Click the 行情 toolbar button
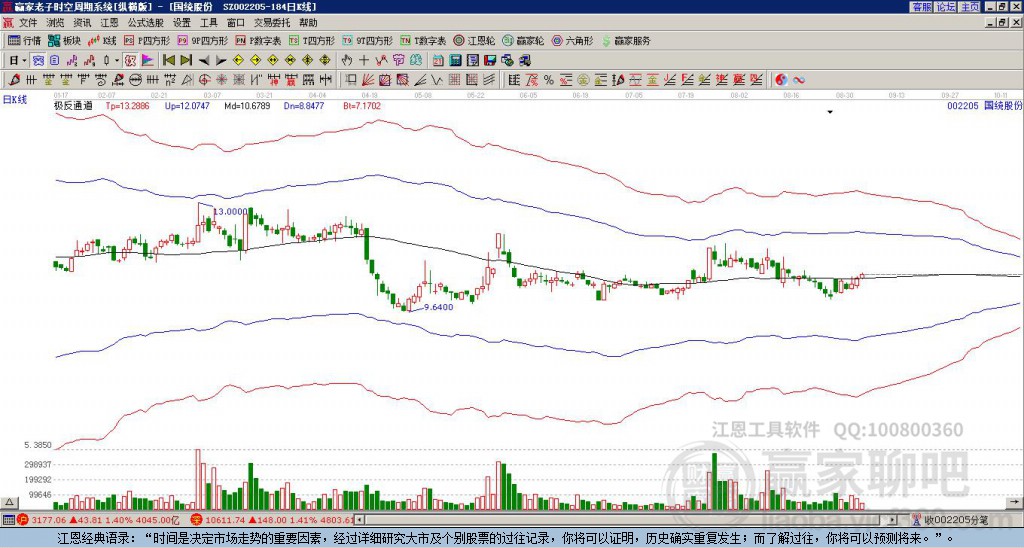Image resolution: width=1024 pixels, height=548 pixels. 24,40
